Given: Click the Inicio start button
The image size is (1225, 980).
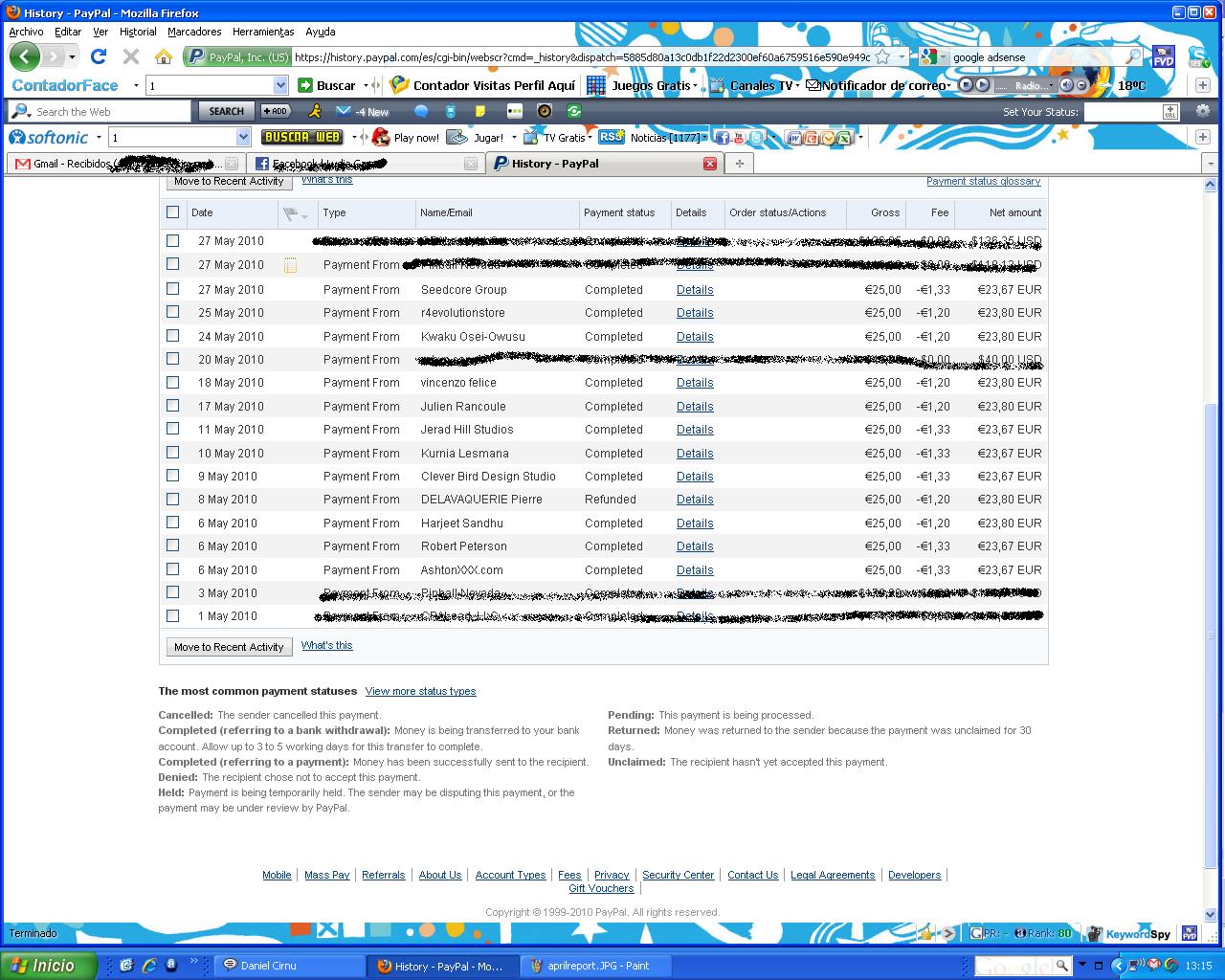Looking at the screenshot, I should pyautogui.click(x=49, y=966).
